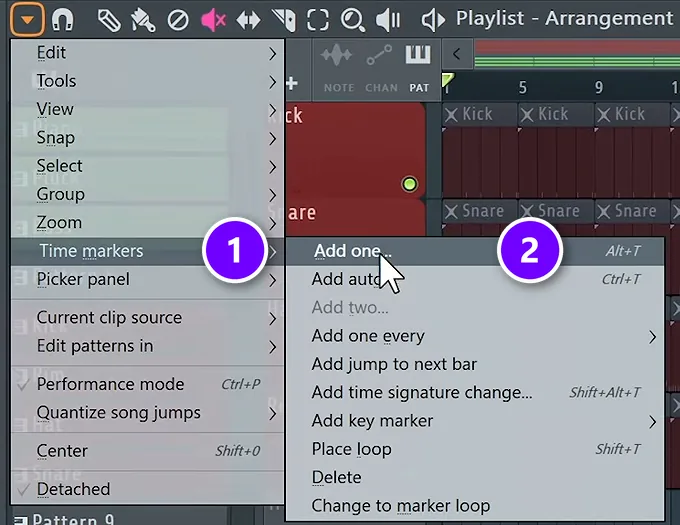Screen dimensions: 680x525
Task: Select the Paint brush tool
Action: [x=143, y=20]
